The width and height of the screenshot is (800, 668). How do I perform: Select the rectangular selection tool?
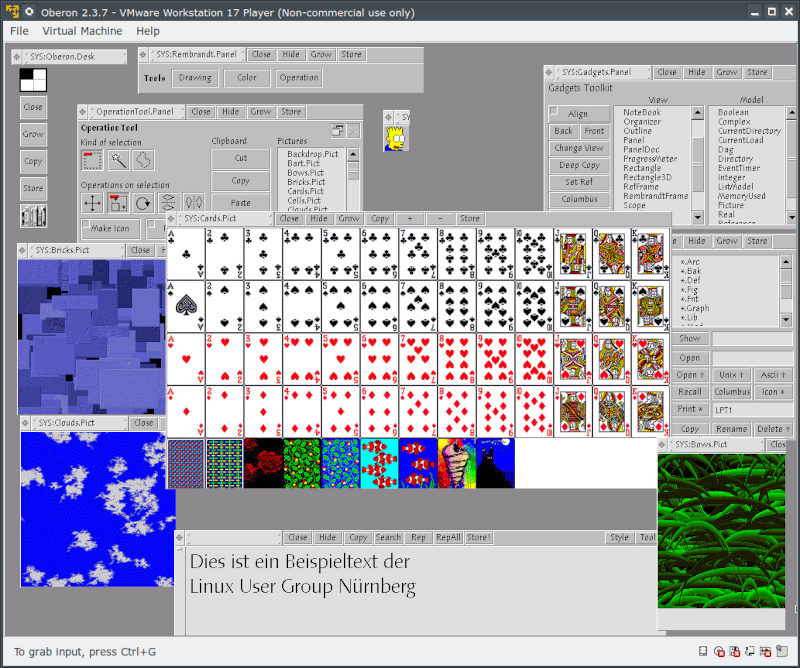coord(92,160)
